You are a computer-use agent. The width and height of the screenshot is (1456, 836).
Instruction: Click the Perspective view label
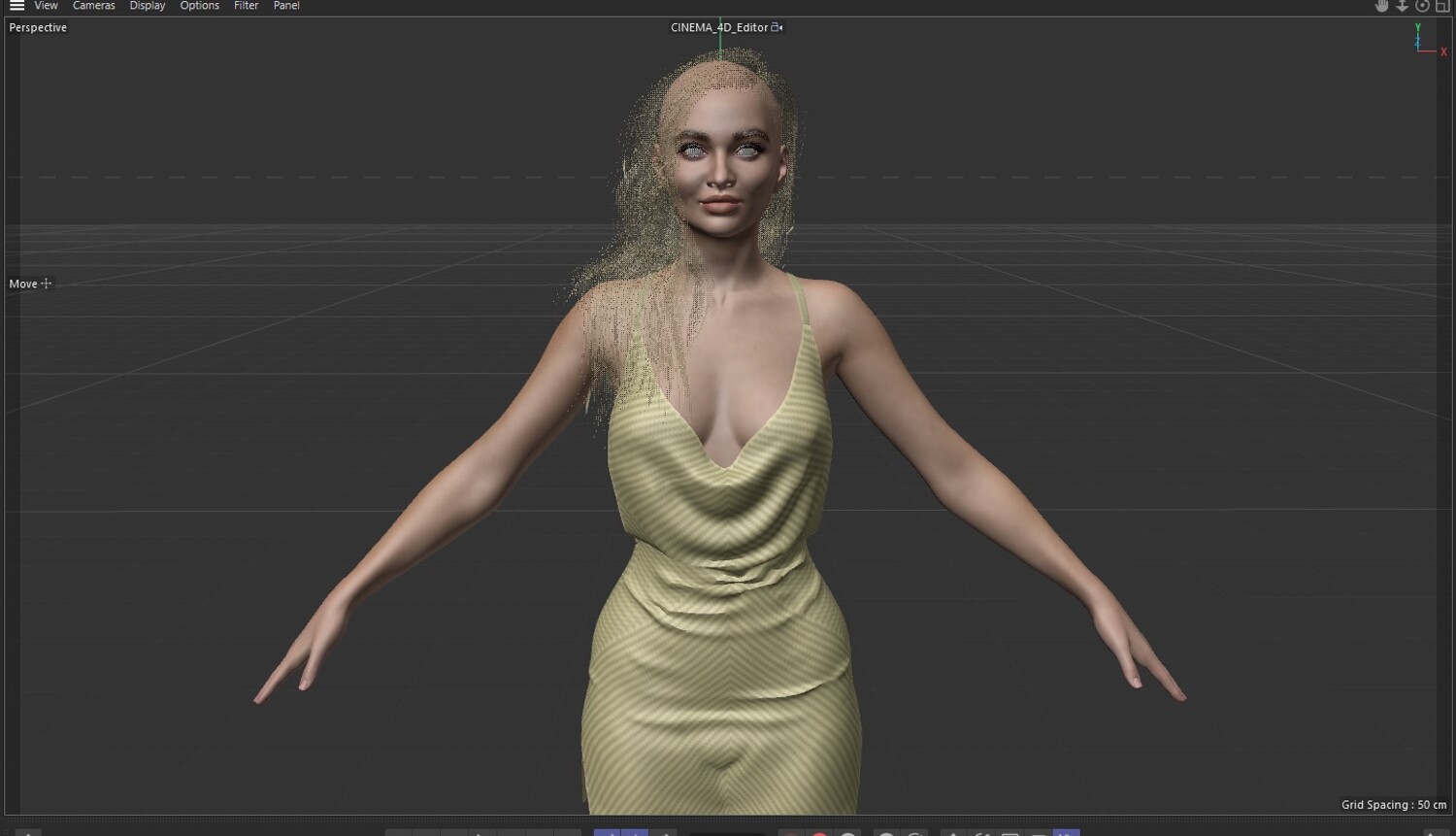point(38,27)
